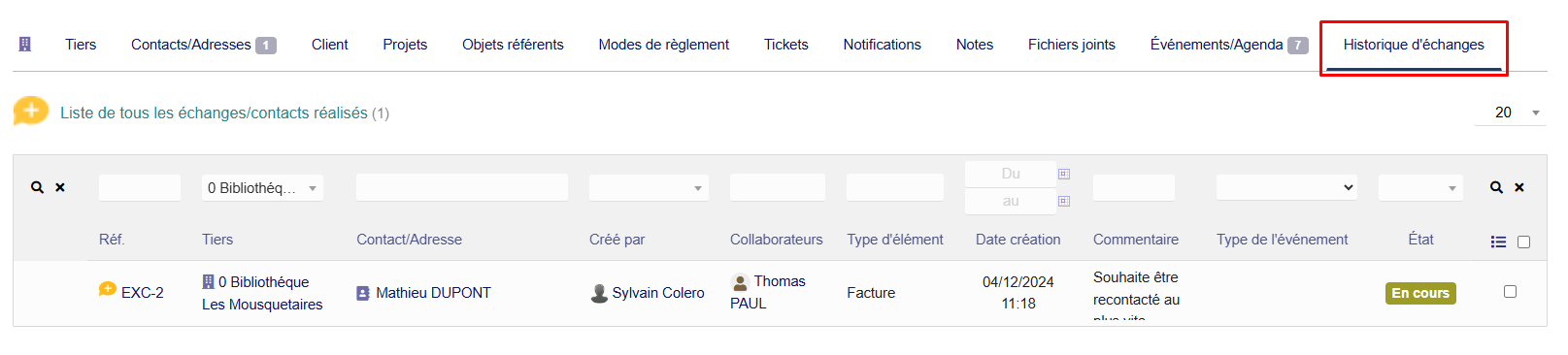This screenshot has height=355, width=1568.
Task: Expand the '0 Bibliothèq...' Tiers filter dropdown
Action: 262,188
